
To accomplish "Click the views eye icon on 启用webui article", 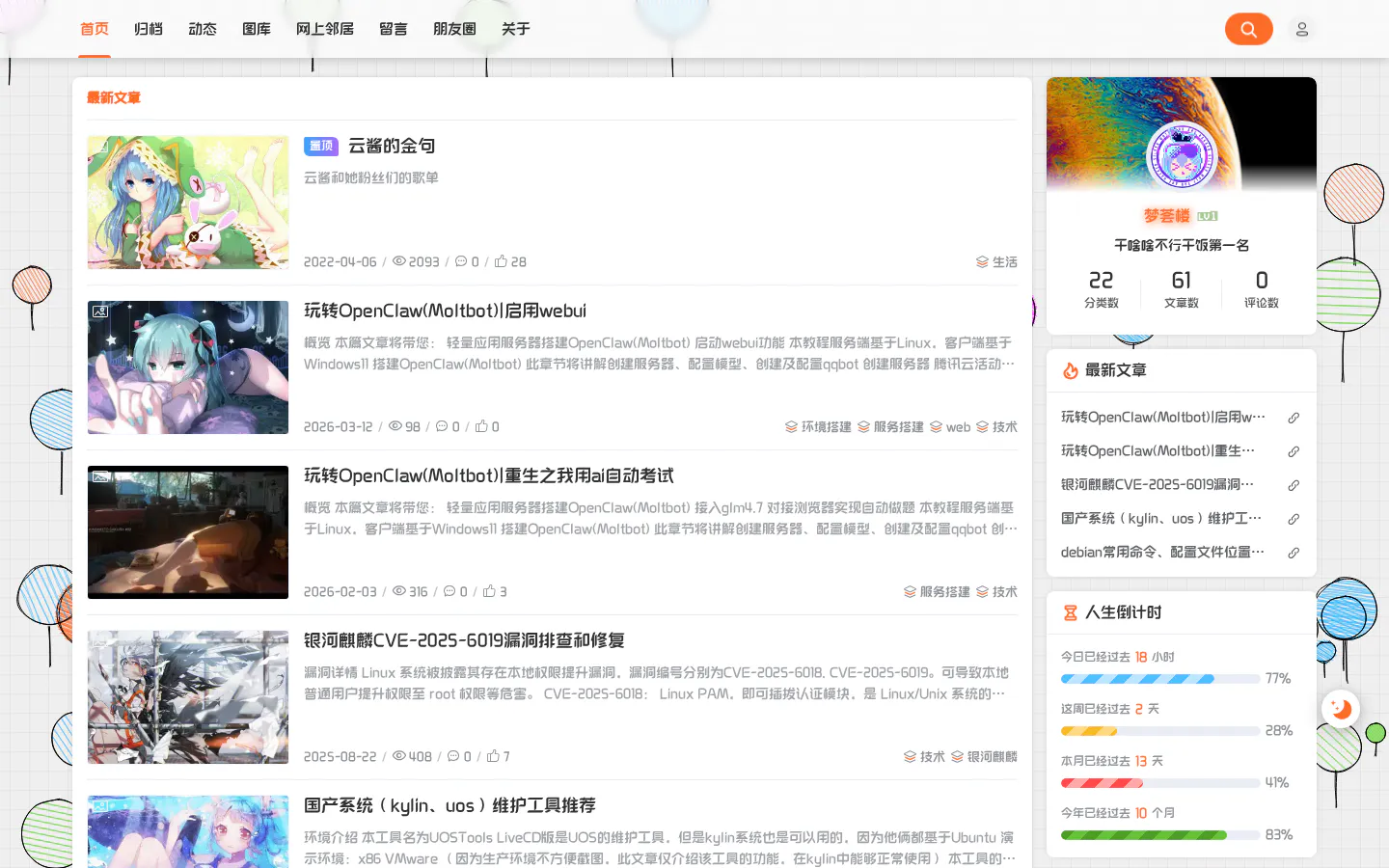I will (x=395, y=426).
